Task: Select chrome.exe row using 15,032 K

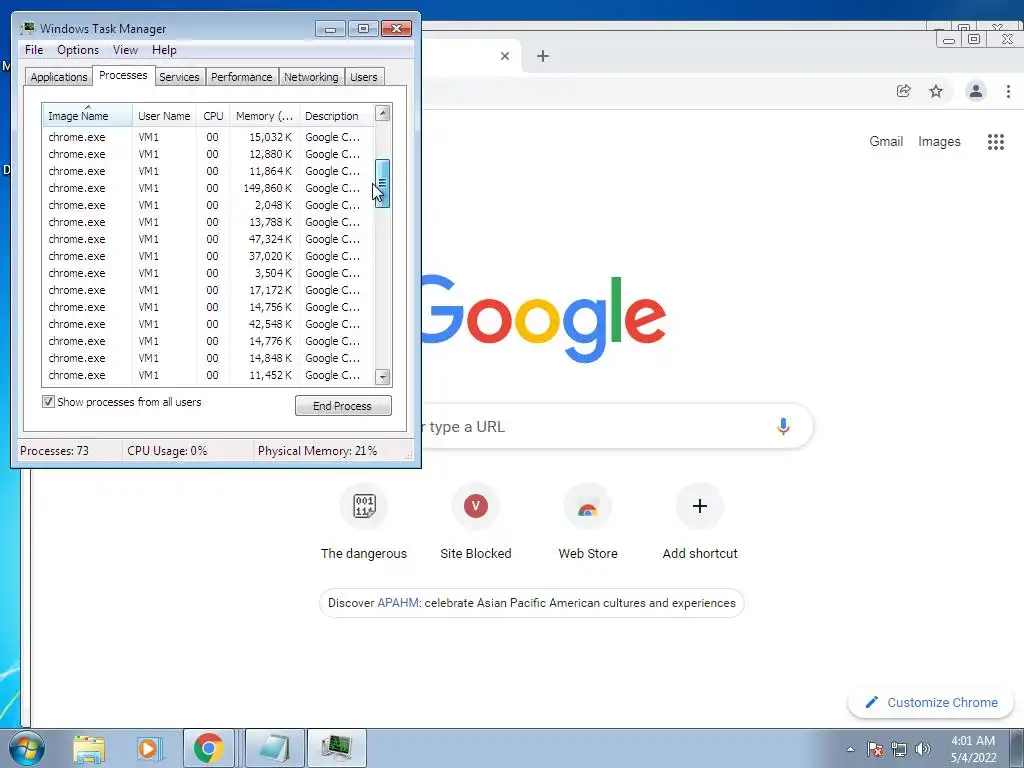Action: click(x=208, y=137)
